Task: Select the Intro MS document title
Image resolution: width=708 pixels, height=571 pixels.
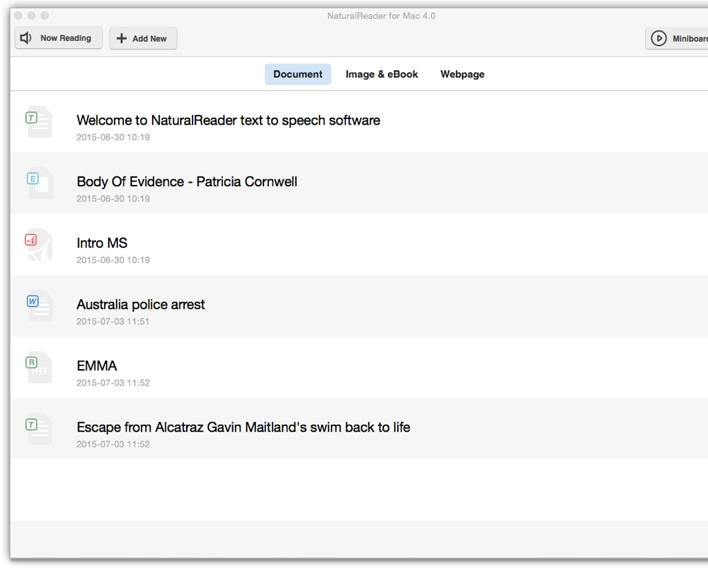Action: click(102, 243)
